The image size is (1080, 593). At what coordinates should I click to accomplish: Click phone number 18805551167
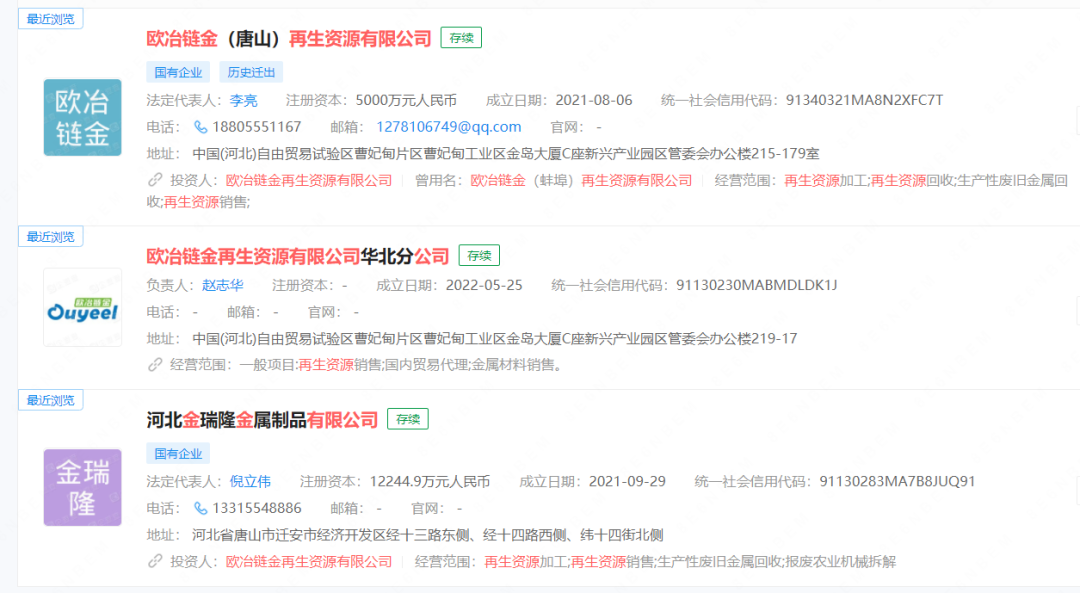[x=257, y=127]
